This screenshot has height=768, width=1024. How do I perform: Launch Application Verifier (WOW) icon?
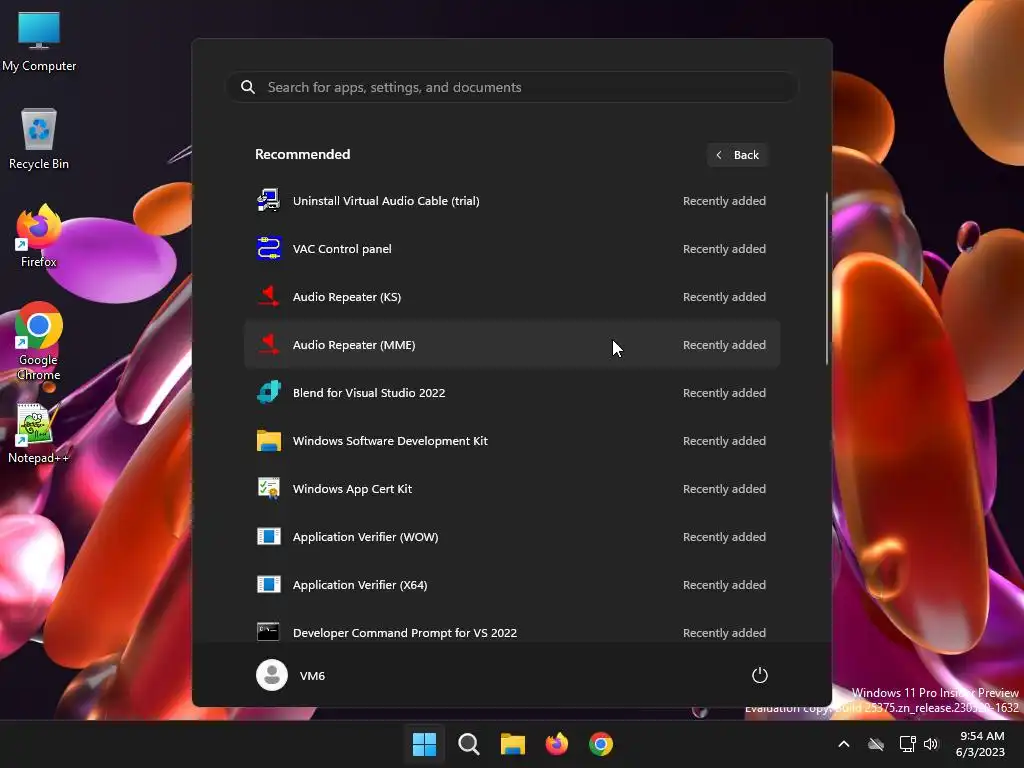[268, 537]
